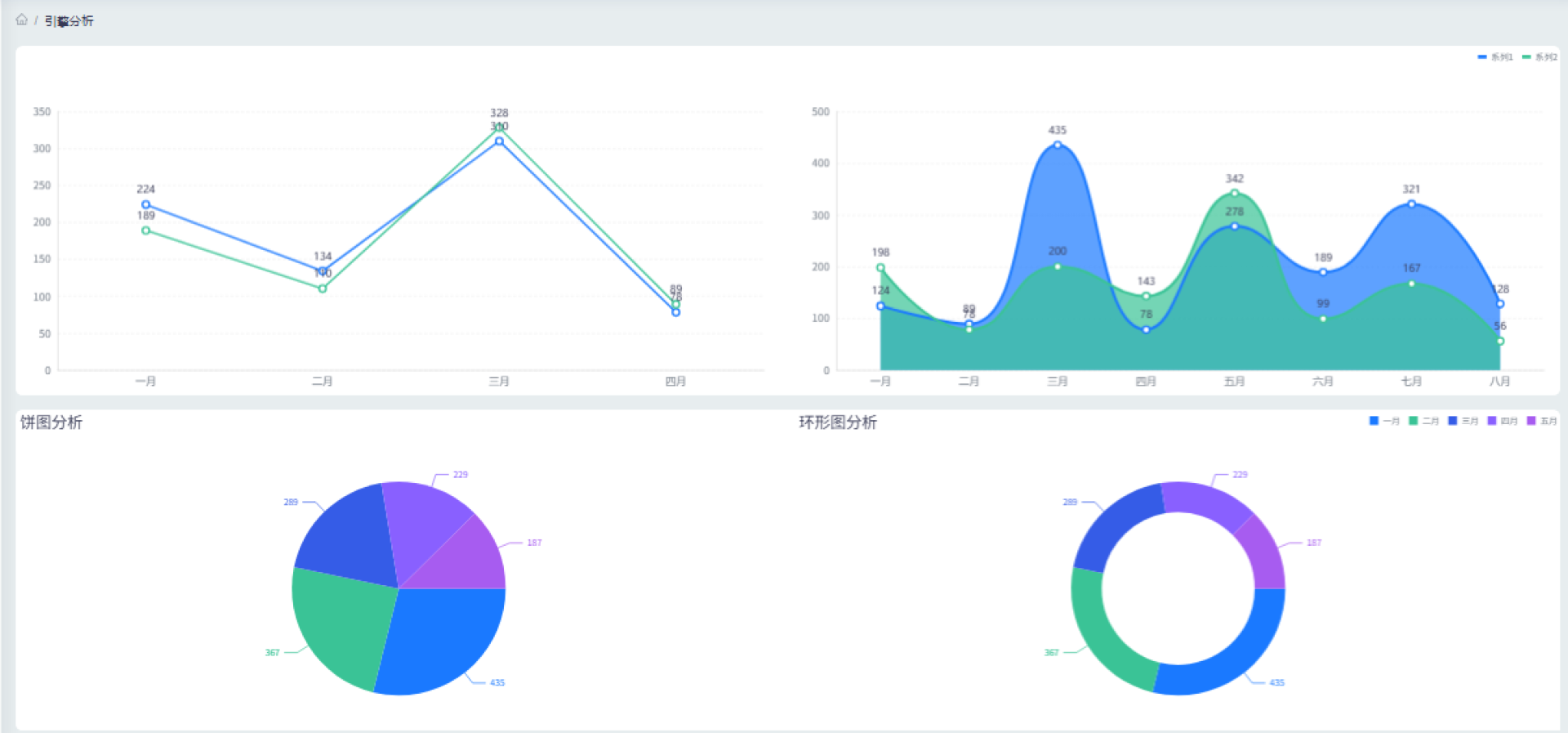Toggle the 系列2 legend item
The width and height of the screenshot is (1568, 733).
pyautogui.click(x=1539, y=57)
